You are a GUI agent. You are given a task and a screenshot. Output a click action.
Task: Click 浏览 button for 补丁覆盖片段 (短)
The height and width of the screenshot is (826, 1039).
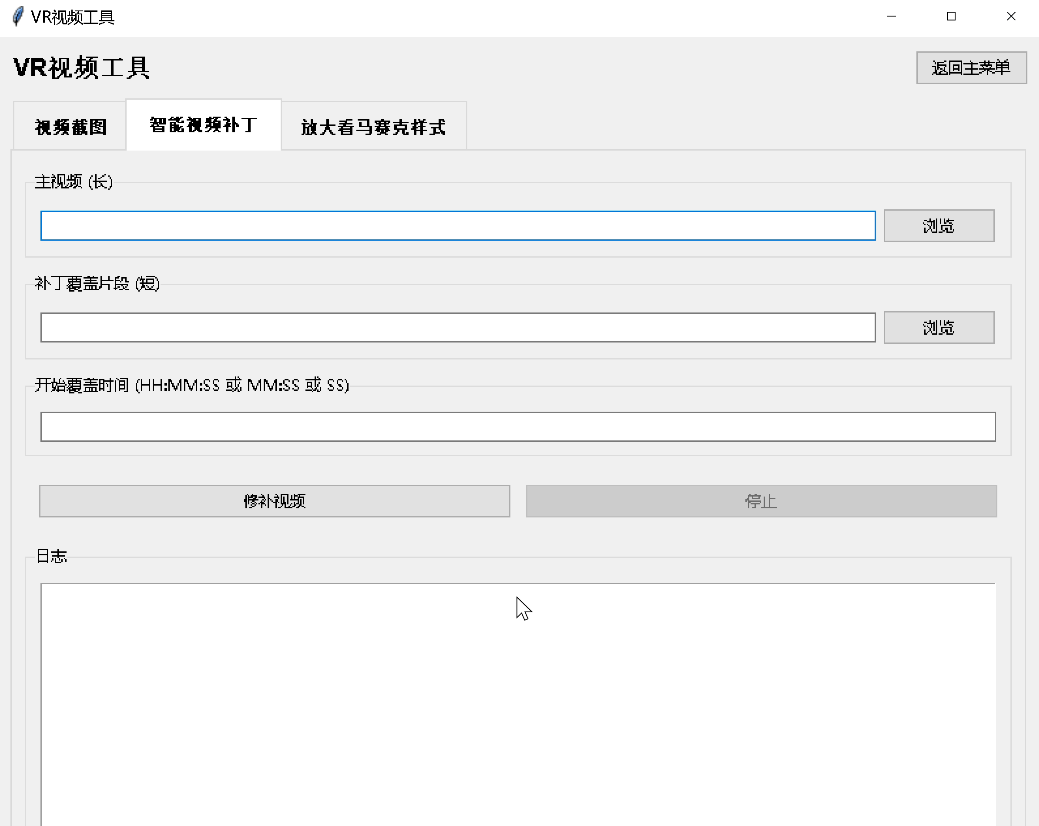[939, 328]
